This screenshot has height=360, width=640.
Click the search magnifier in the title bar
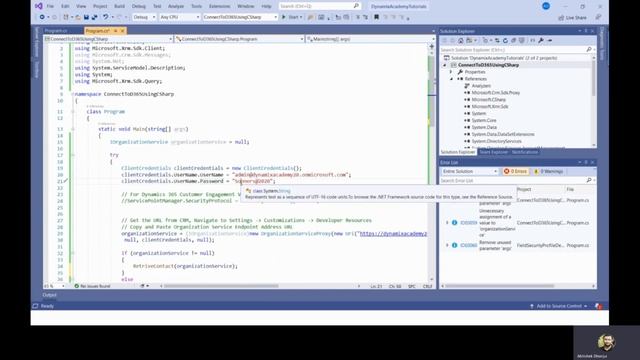[x=356, y=6]
